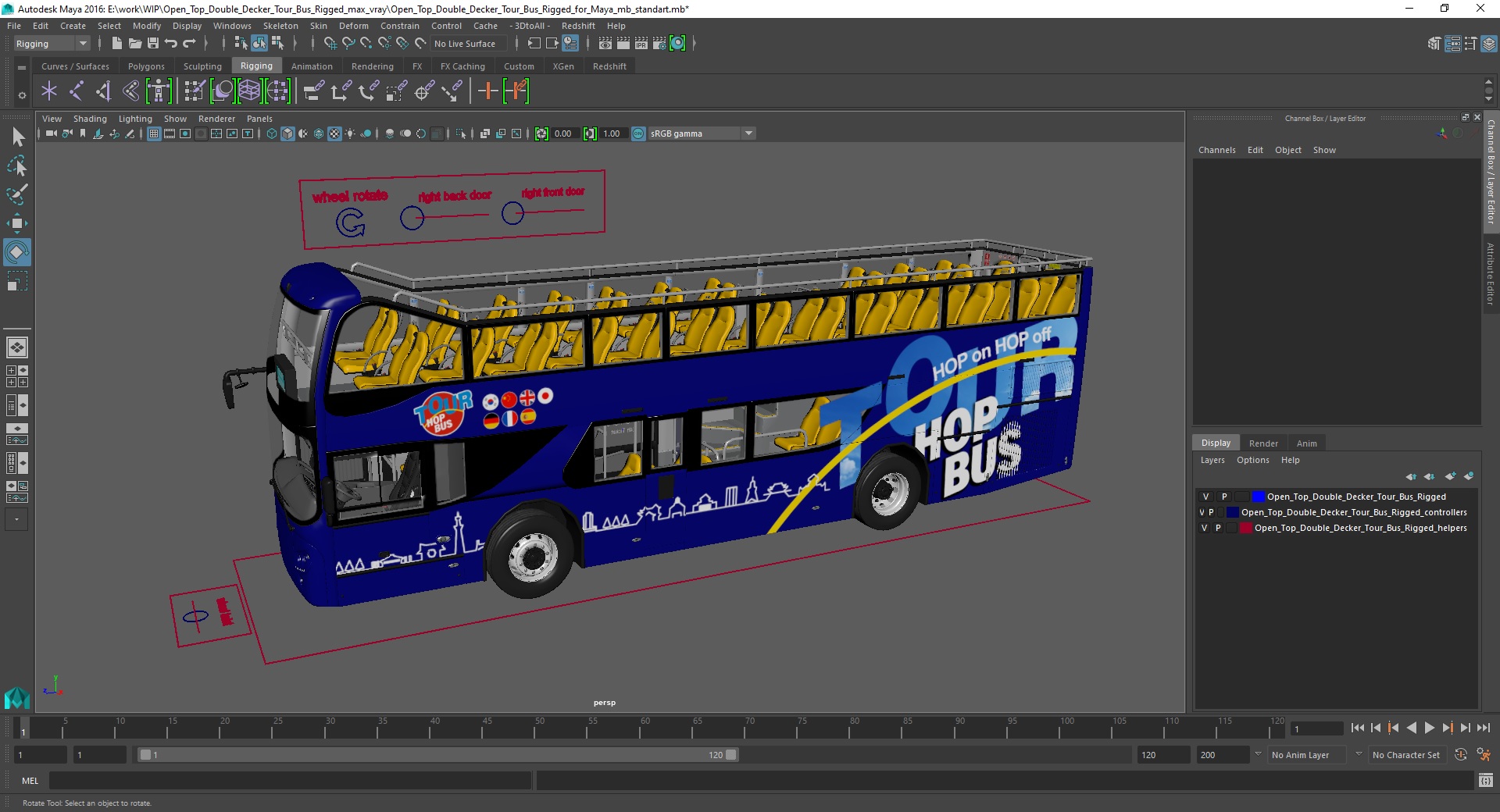The height and width of the screenshot is (812, 1500).
Task: Select the arrow Select tool
Action: 18,137
